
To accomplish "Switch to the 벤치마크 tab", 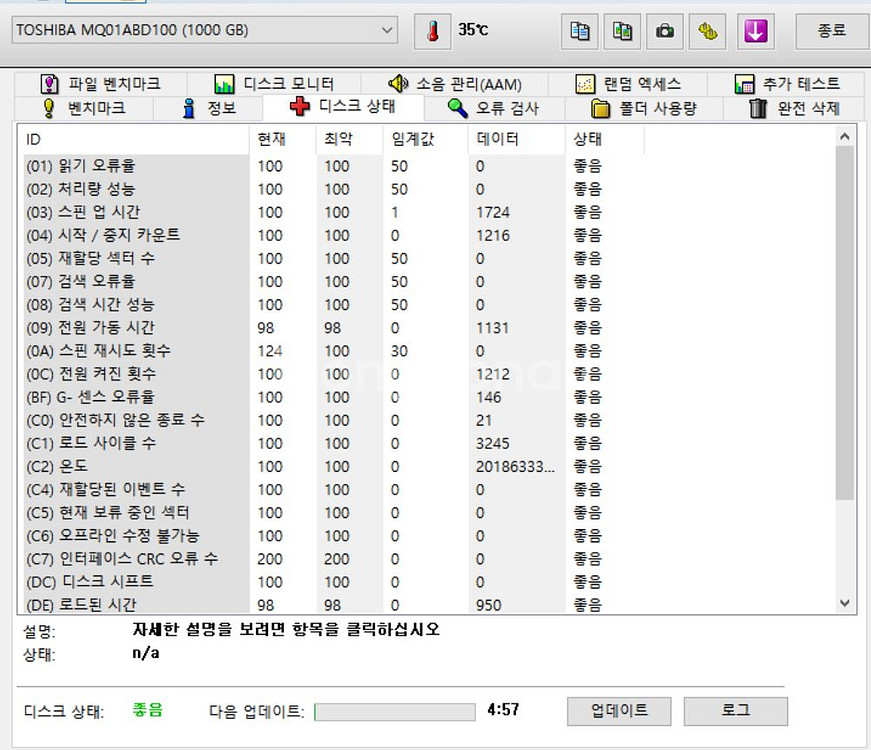I will [x=84, y=108].
